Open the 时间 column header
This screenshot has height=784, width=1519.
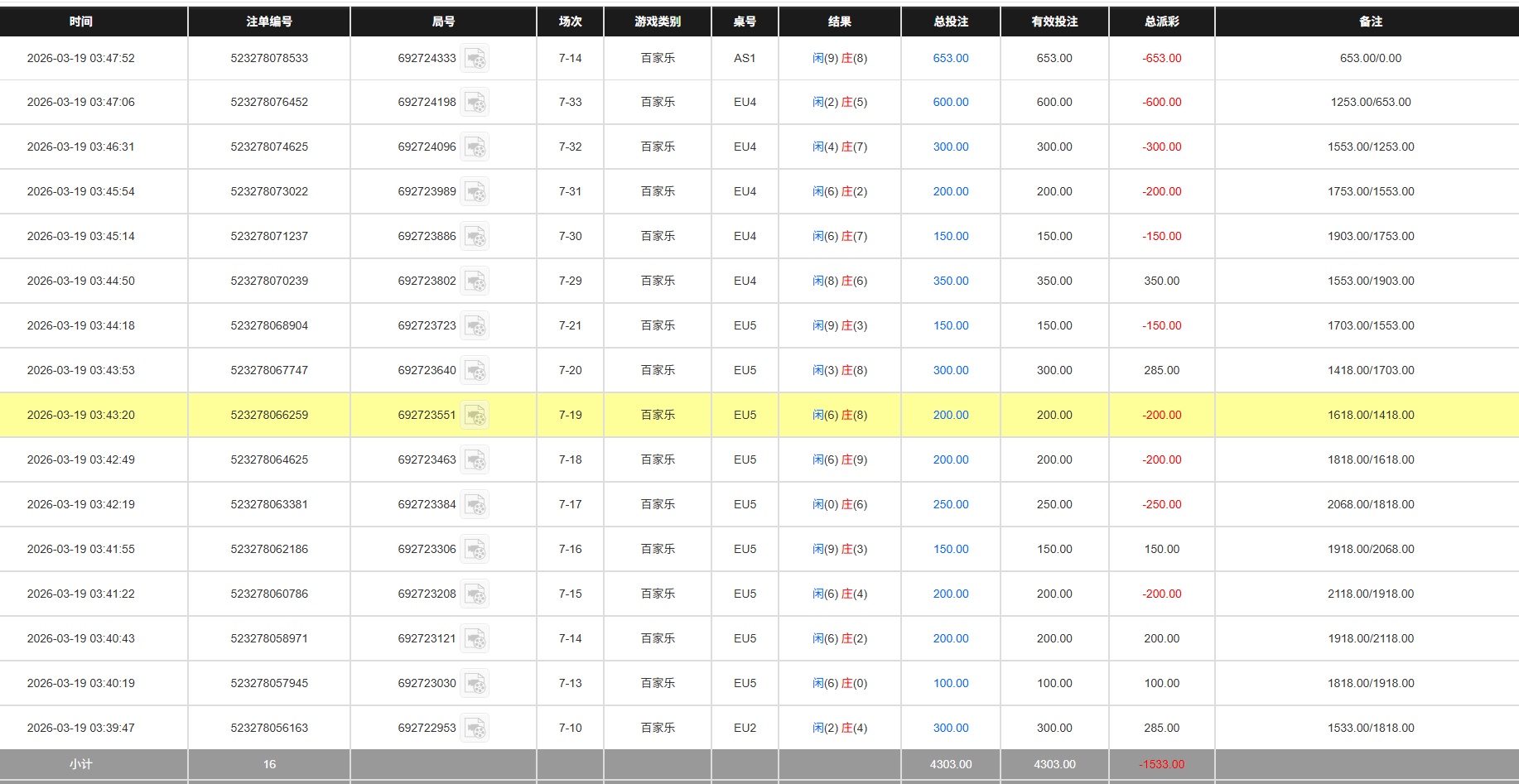[81, 22]
